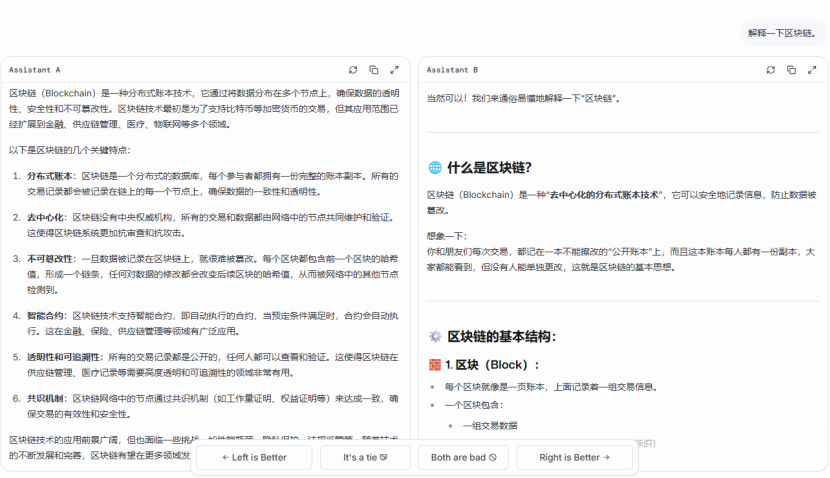
Task: Vote Right is Better
Action: pyautogui.click(x=575, y=457)
